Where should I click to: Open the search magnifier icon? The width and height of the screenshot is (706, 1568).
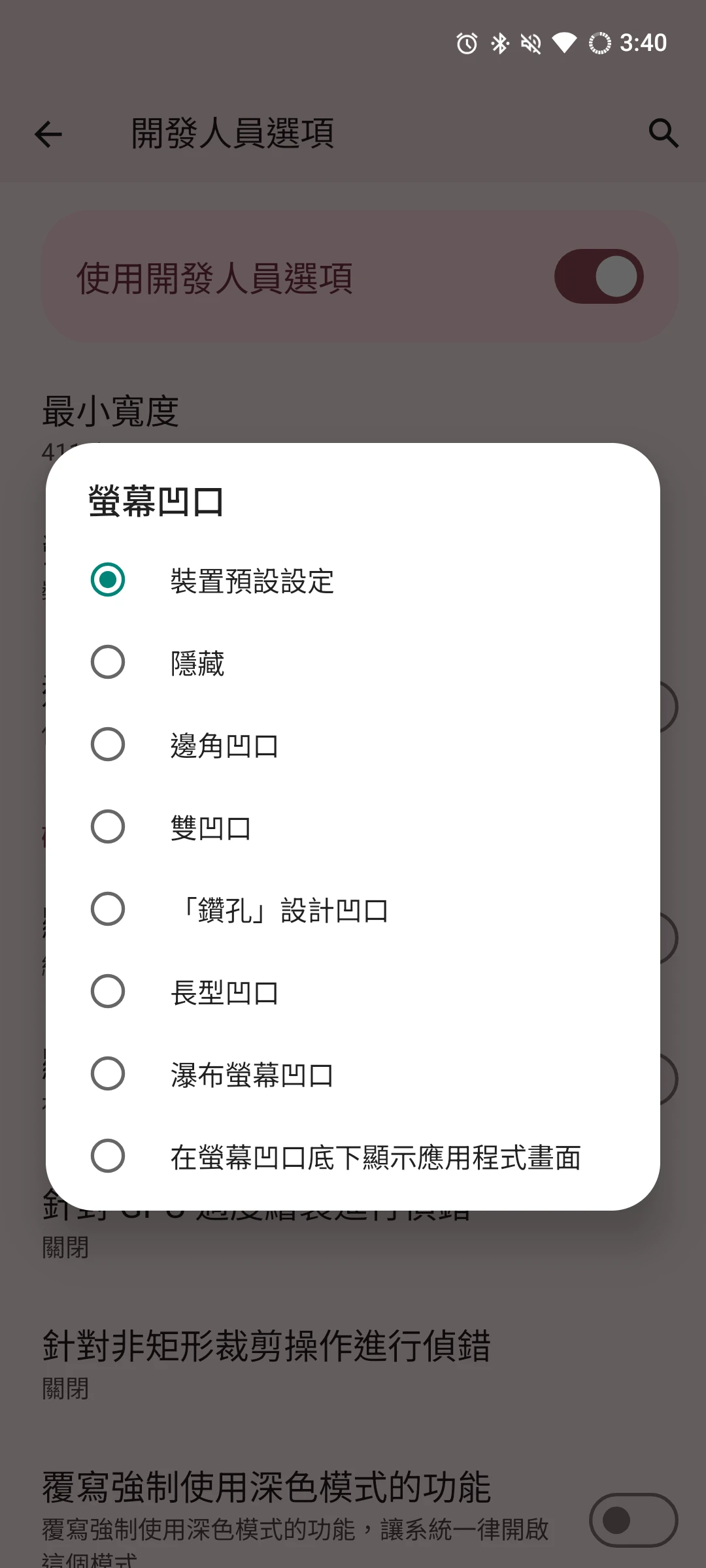[663, 133]
